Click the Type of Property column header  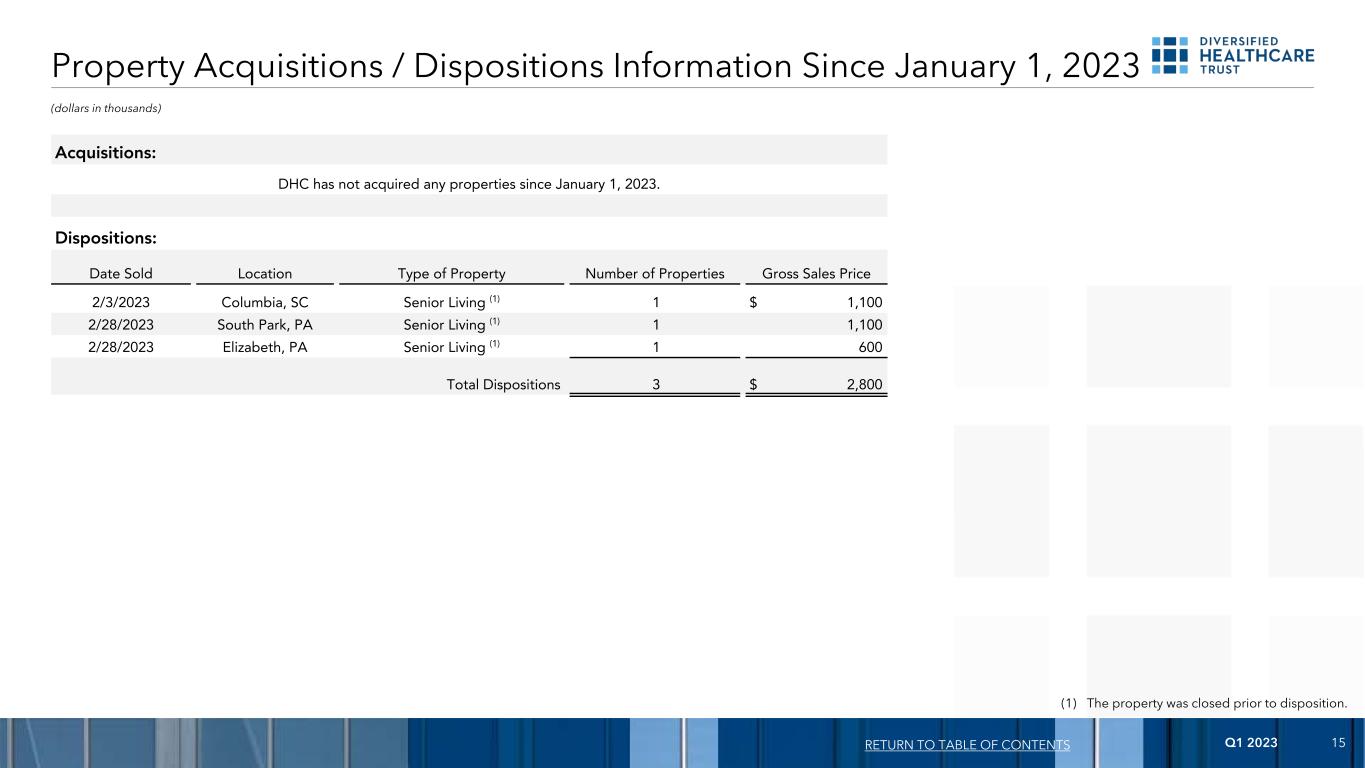coord(451,274)
